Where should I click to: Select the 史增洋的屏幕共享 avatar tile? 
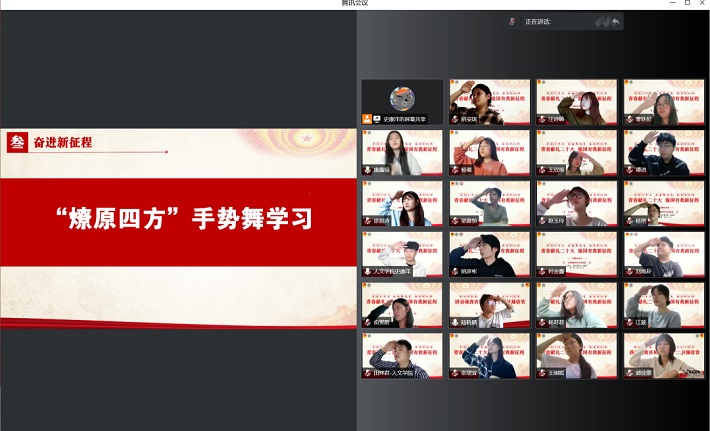click(x=402, y=101)
